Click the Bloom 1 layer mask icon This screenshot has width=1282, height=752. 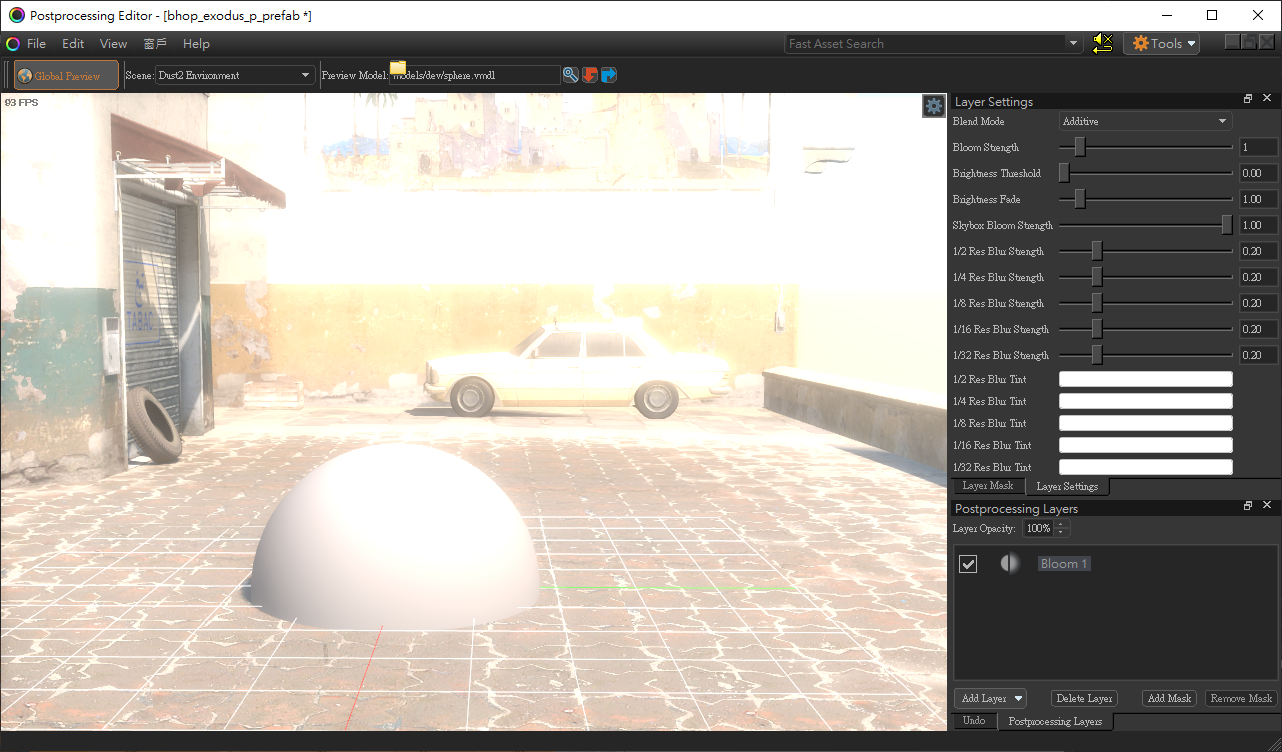(1010, 563)
